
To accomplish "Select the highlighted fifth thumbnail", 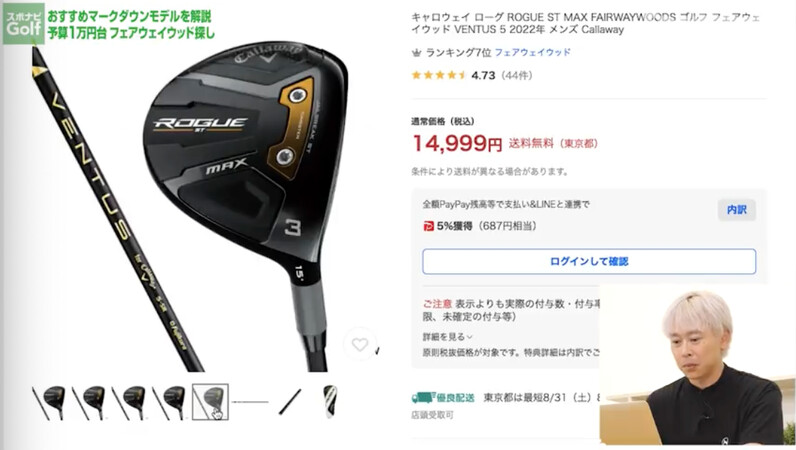I will tap(210, 402).
